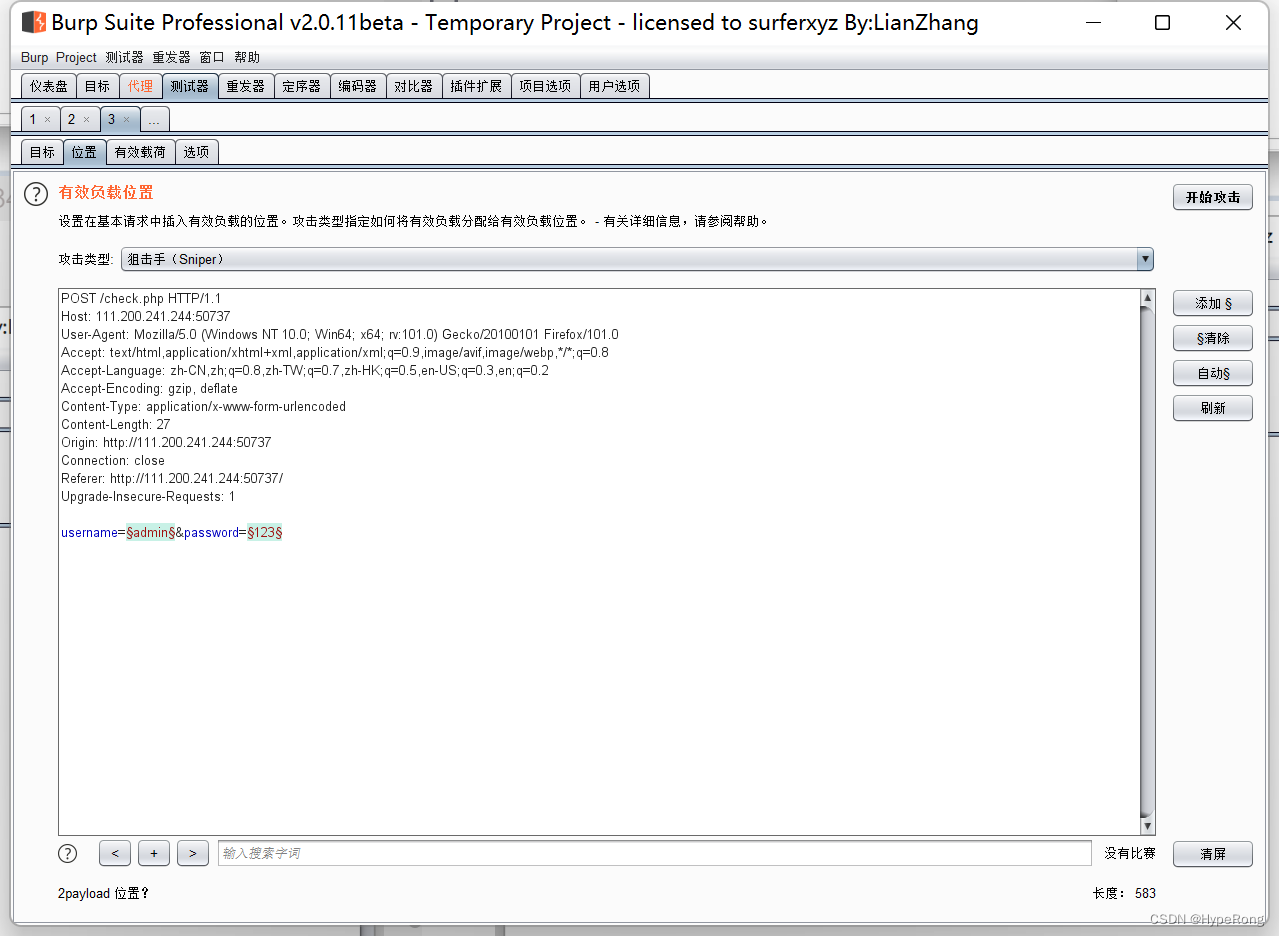Click the 自动§ button
Screen dimensions: 1279x936
click(1213, 373)
